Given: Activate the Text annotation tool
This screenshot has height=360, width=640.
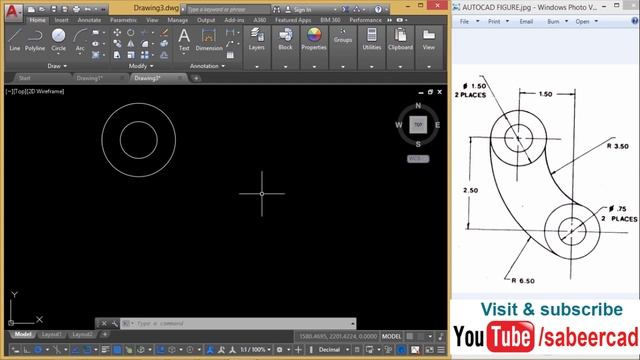Looking at the screenshot, I should (x=184, y=40).
